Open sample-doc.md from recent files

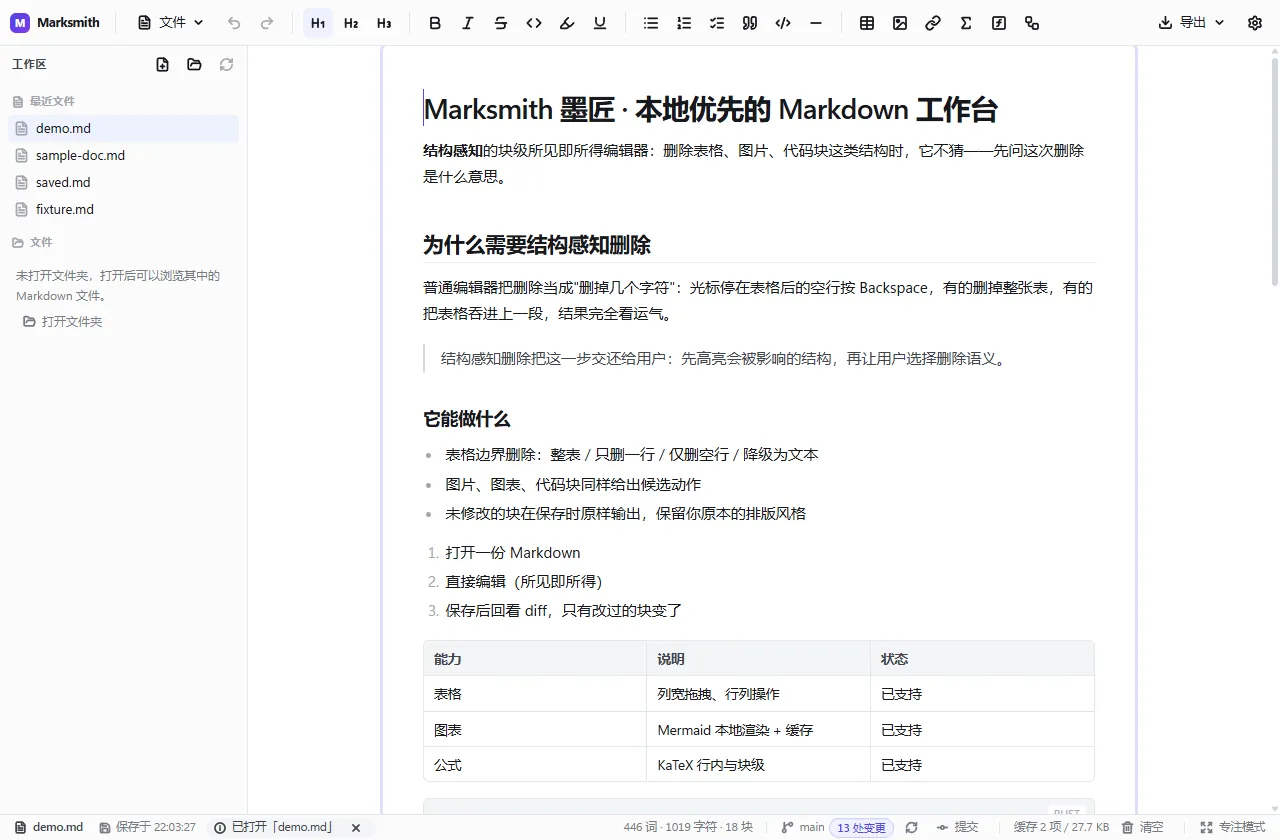[124, 155]
